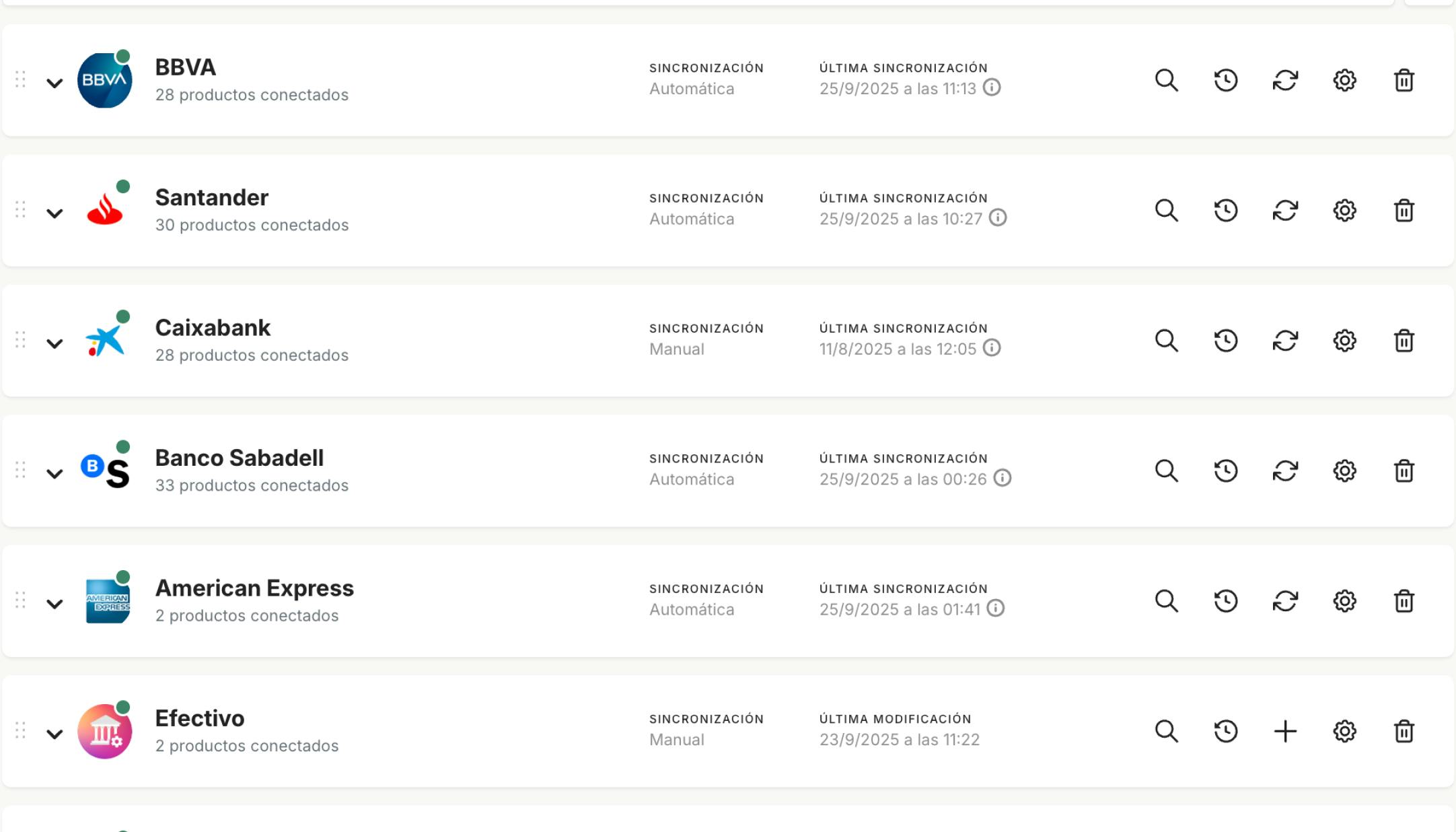Image resolution: width=1456 pixels, height=832 pixels.
Task: Delete the American Express connection
Action: pyautogui.click(x=1404, y=600)
